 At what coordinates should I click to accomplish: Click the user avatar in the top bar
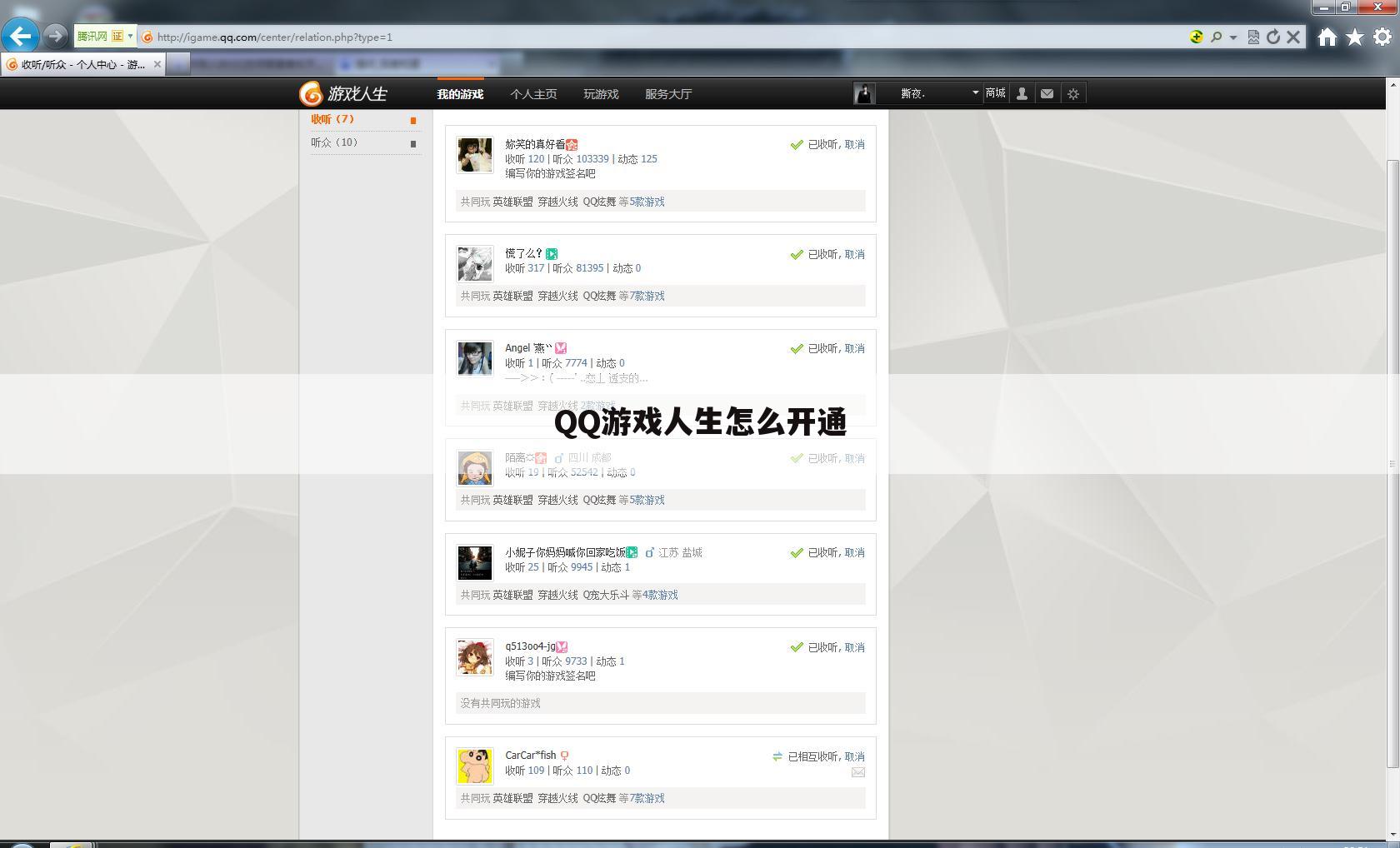point(863,93)
